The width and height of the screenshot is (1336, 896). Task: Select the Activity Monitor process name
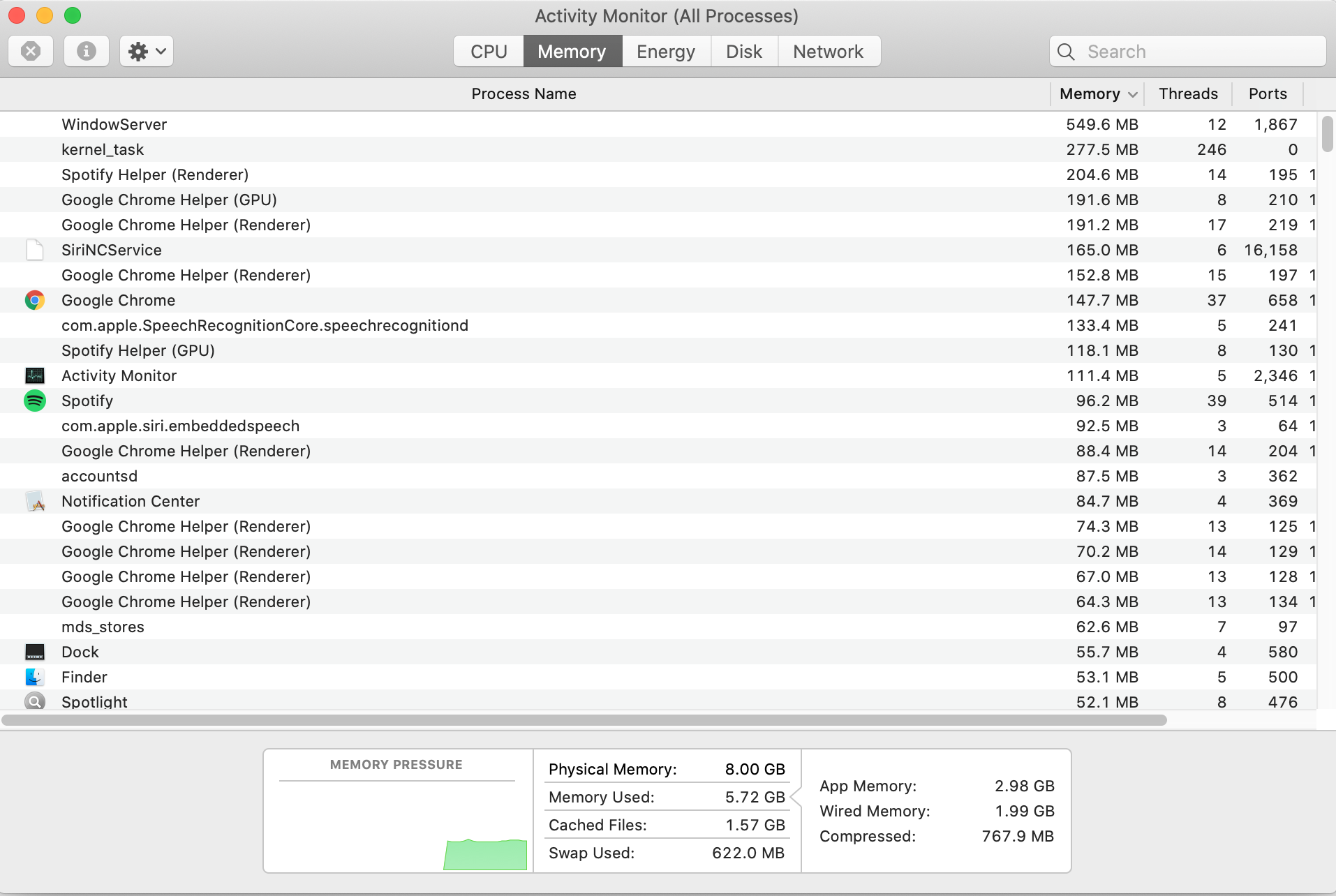(119, 375)
